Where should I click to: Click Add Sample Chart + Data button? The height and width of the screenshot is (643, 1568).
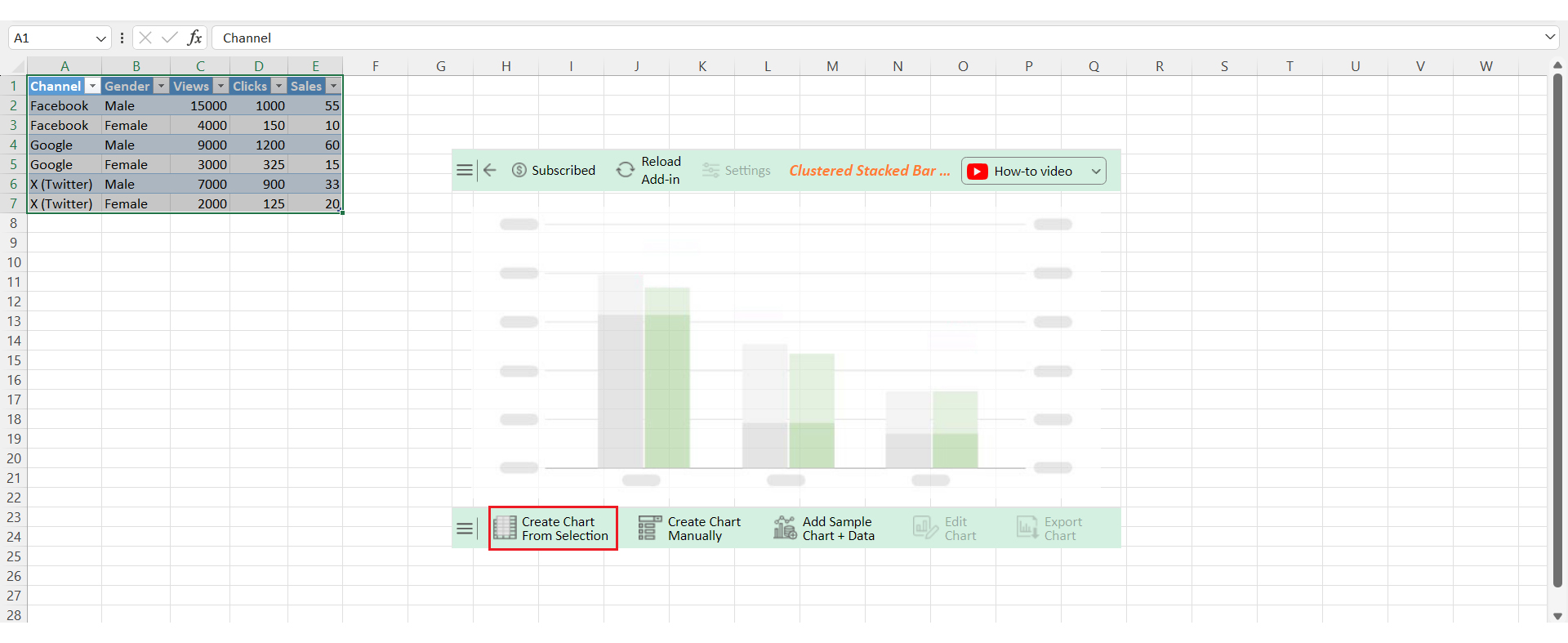tap(824, 529)
